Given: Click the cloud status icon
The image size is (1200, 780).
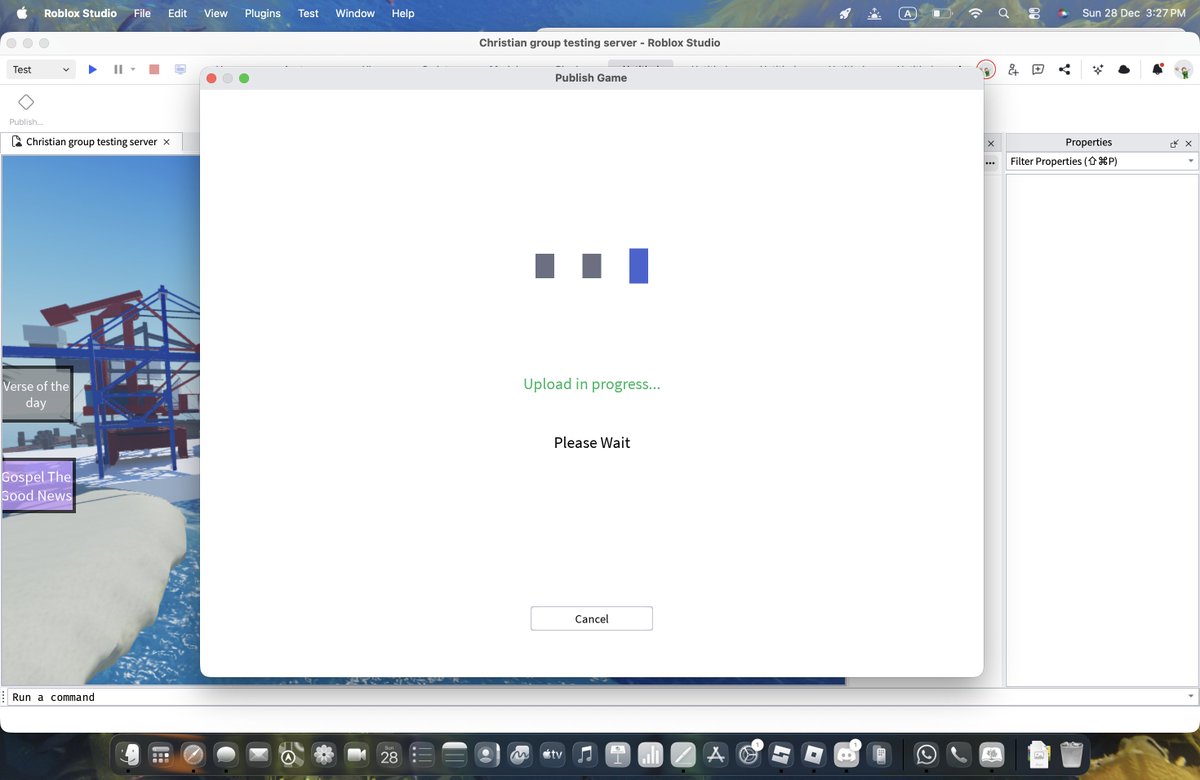Looking at the screenshot, I should pyautogui.click(x=1124, y=69).
